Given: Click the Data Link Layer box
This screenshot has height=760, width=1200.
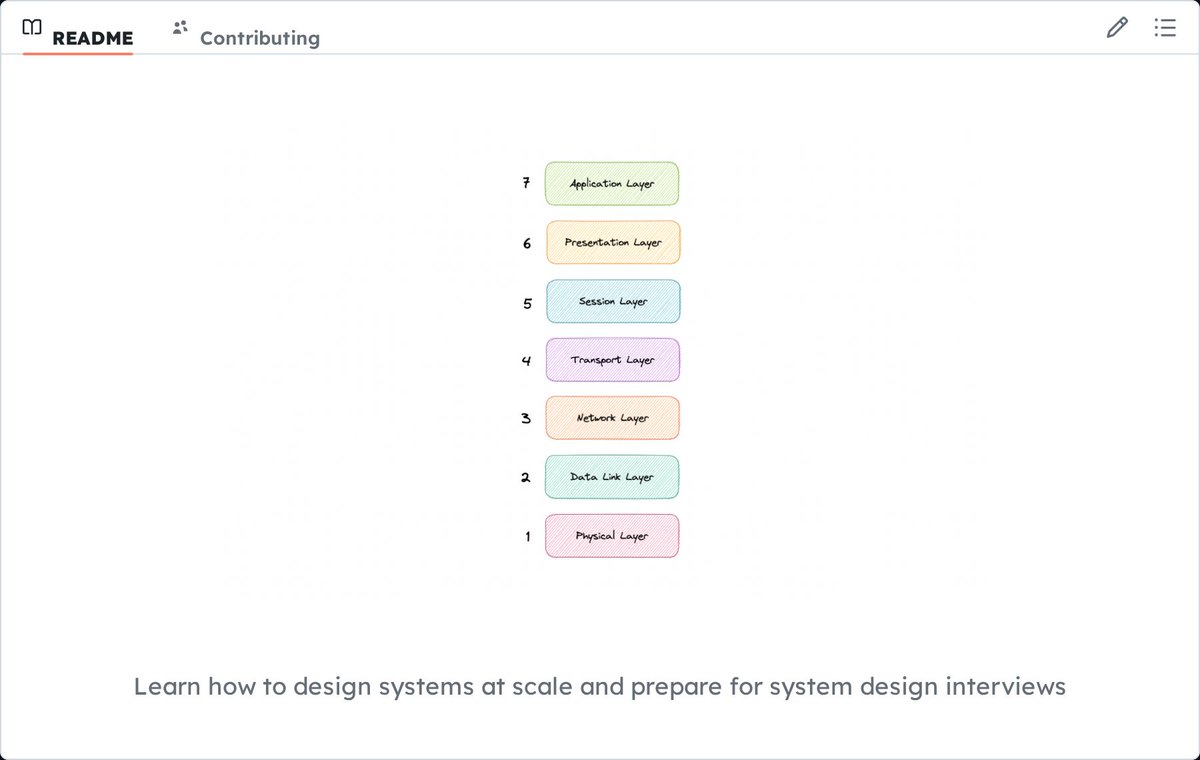Looking at the screenshot, I should 612,477.
